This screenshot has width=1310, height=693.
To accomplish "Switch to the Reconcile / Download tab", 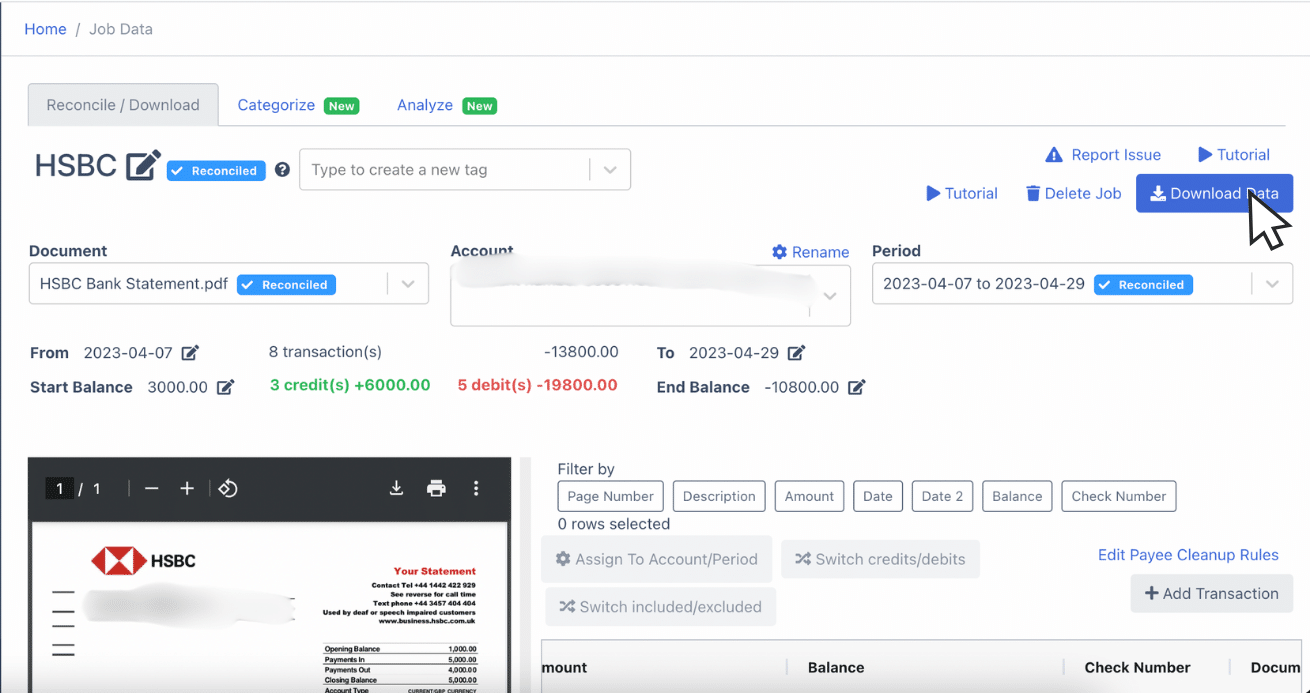I will (x=123, y=105).
